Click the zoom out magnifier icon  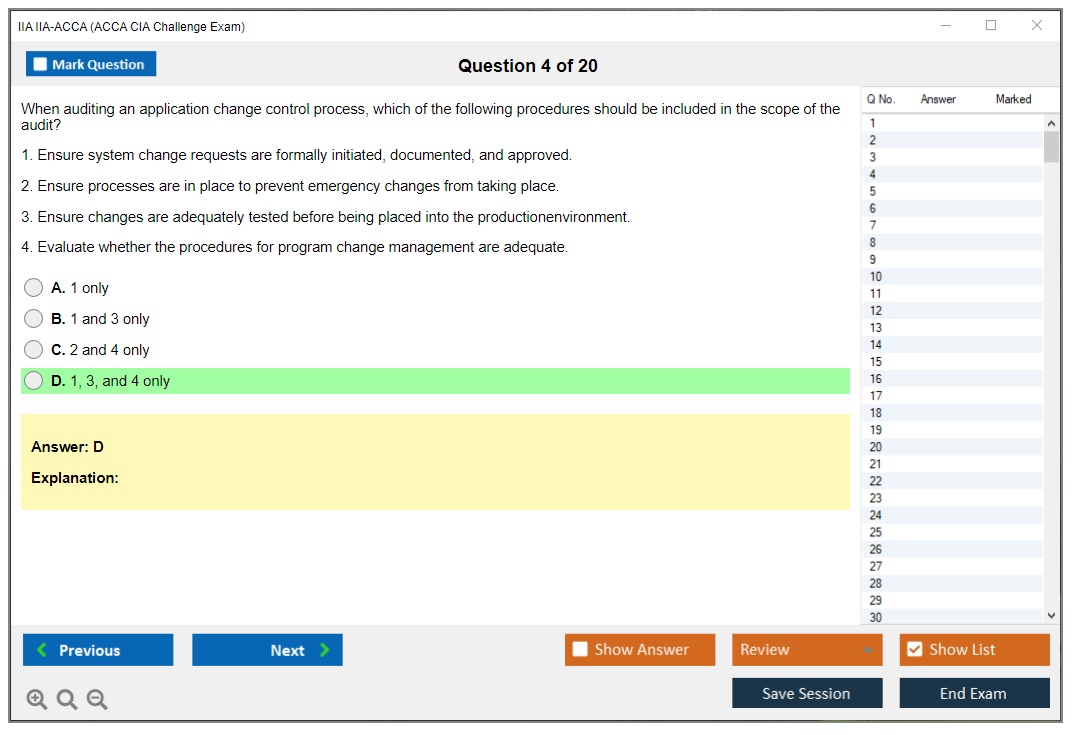97,700
